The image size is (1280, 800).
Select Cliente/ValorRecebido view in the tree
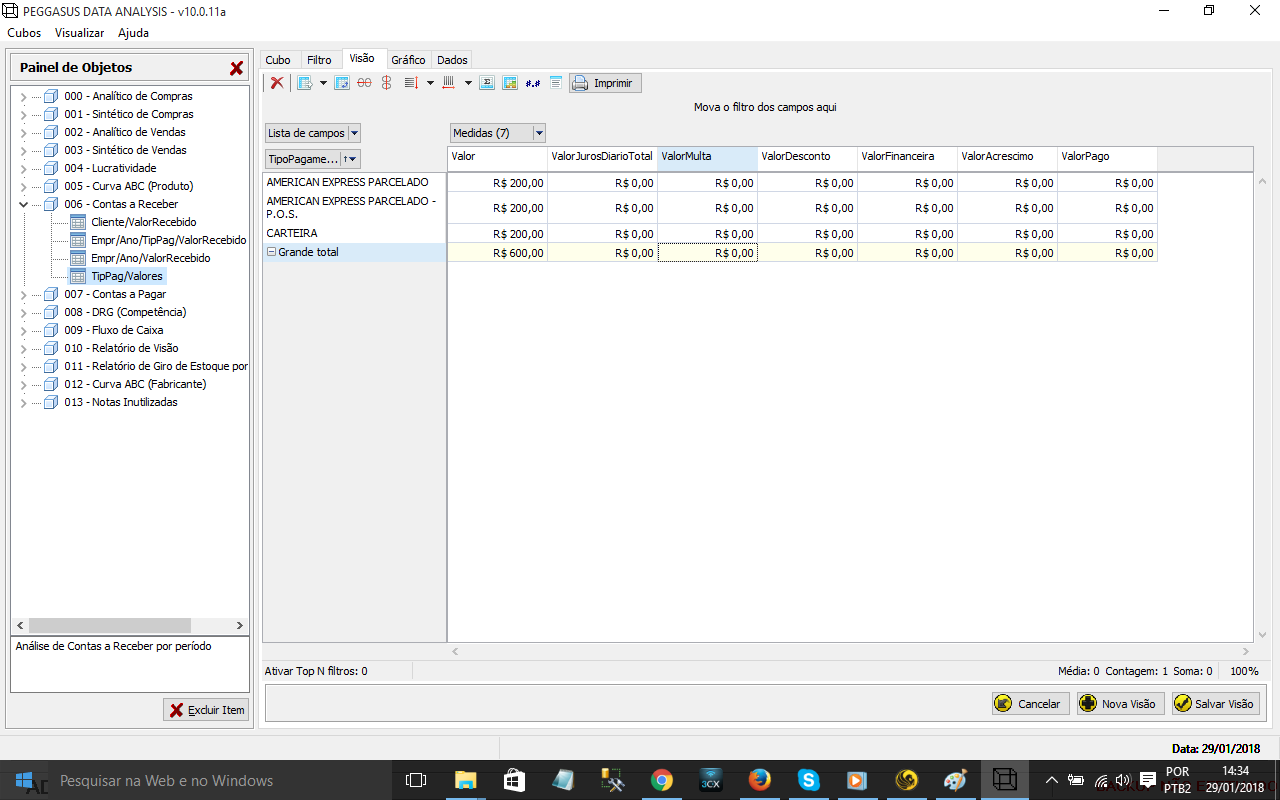pos(143,222)
